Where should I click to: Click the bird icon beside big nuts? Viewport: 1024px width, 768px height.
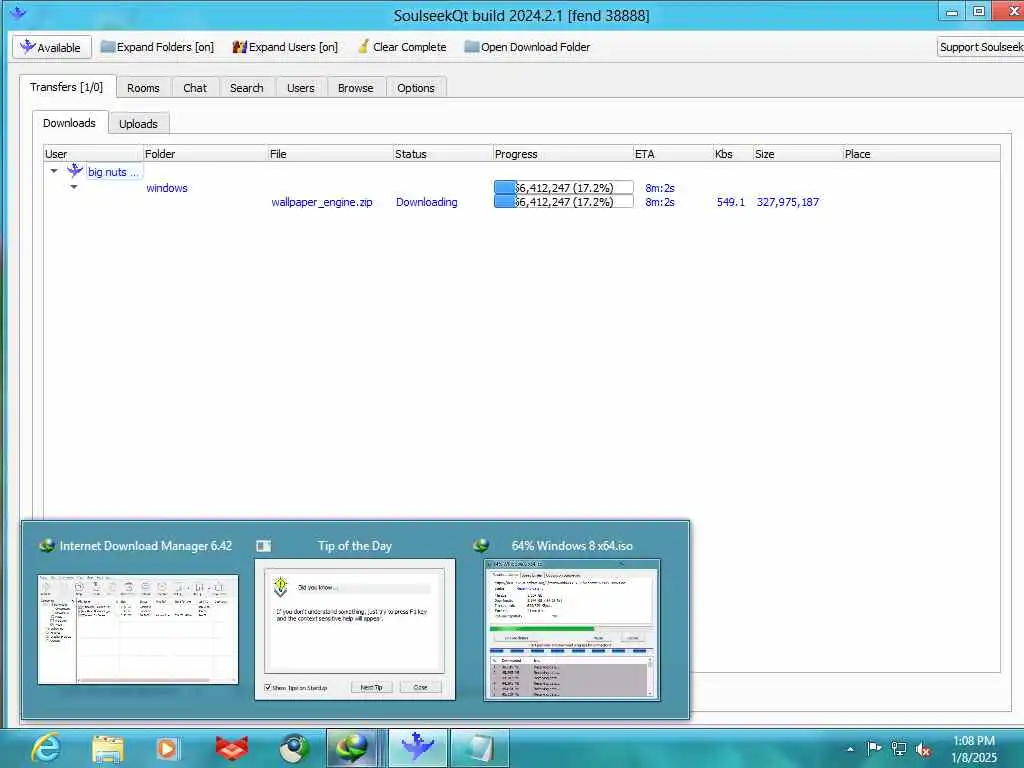point(74,171)
